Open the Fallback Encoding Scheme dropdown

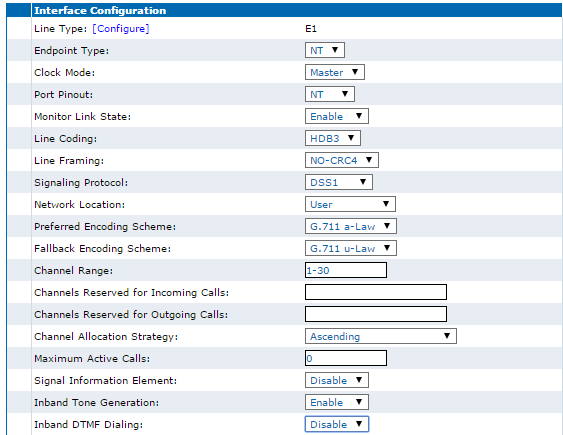tap(351, 248)
